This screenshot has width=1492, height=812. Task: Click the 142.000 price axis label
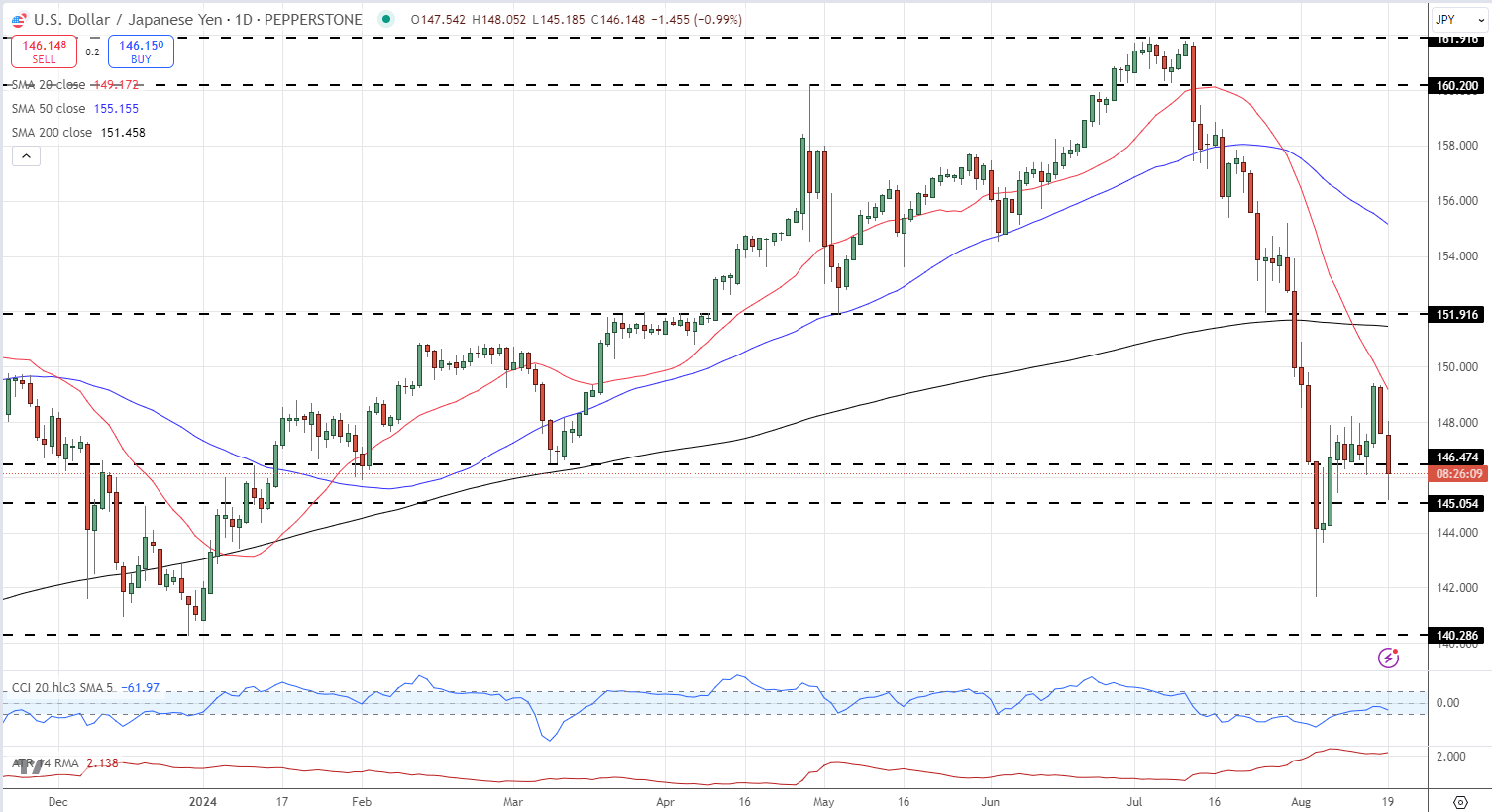[1457, 588]
